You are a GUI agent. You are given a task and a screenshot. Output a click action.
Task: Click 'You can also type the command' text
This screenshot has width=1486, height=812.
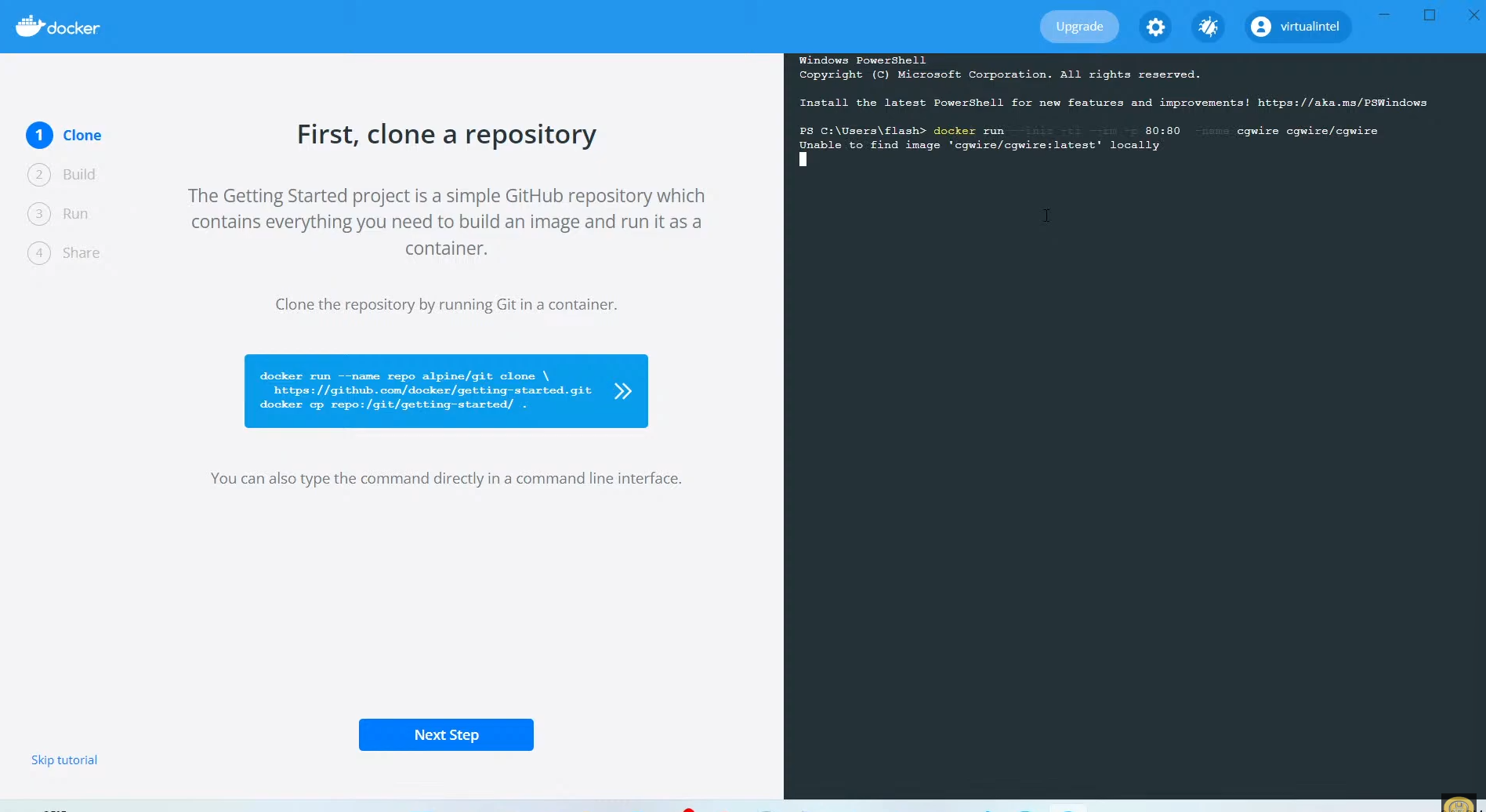point(446,478)
